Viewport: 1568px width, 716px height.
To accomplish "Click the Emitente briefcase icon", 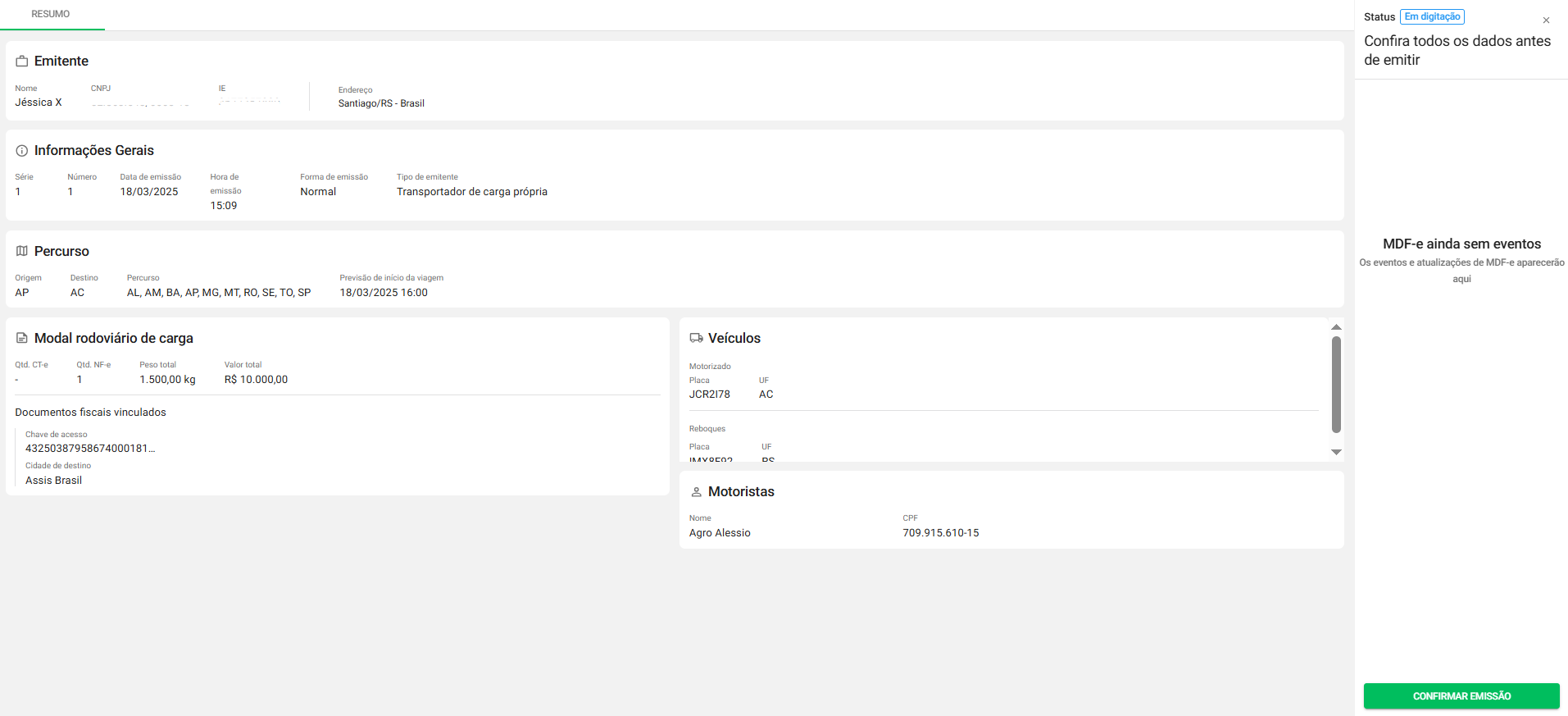I will coord(22,62).
